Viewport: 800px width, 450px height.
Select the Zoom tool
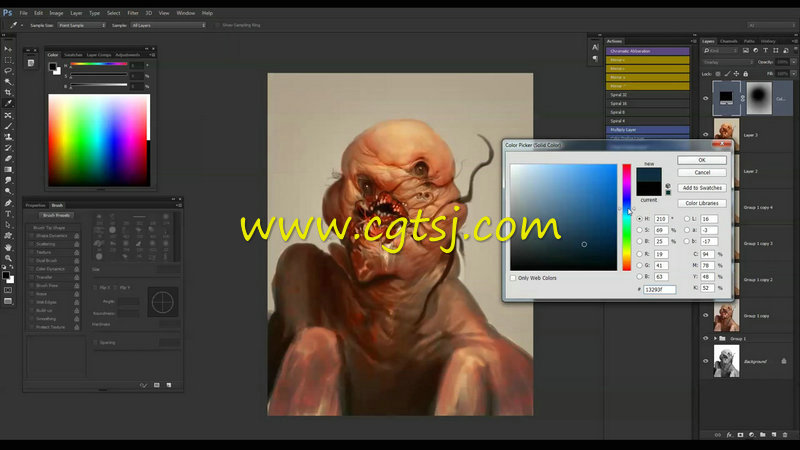(8, 258)
